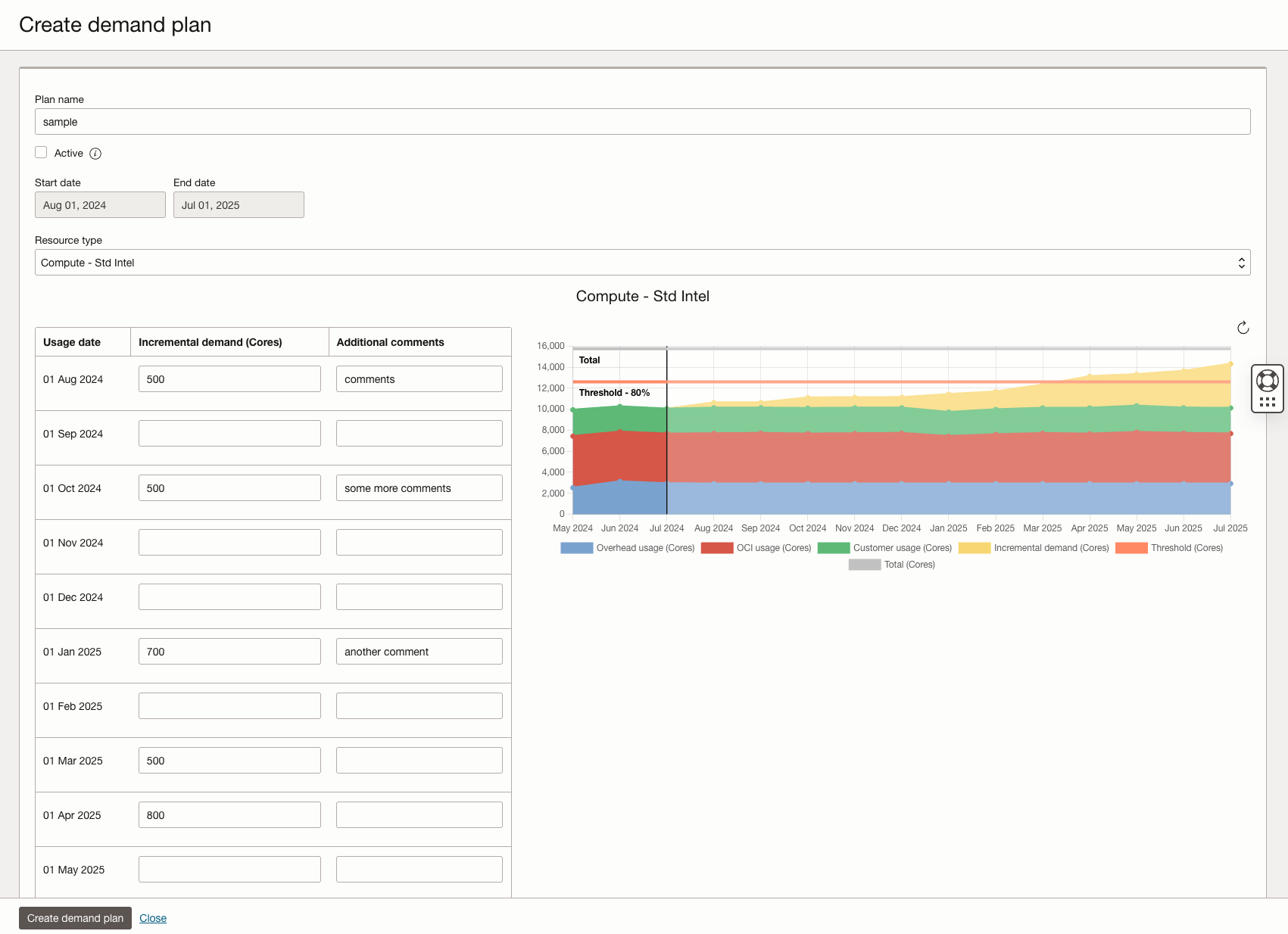Click the Close link
The width and height of the screenshot is (1288, 934).
(x=152, y=917)
